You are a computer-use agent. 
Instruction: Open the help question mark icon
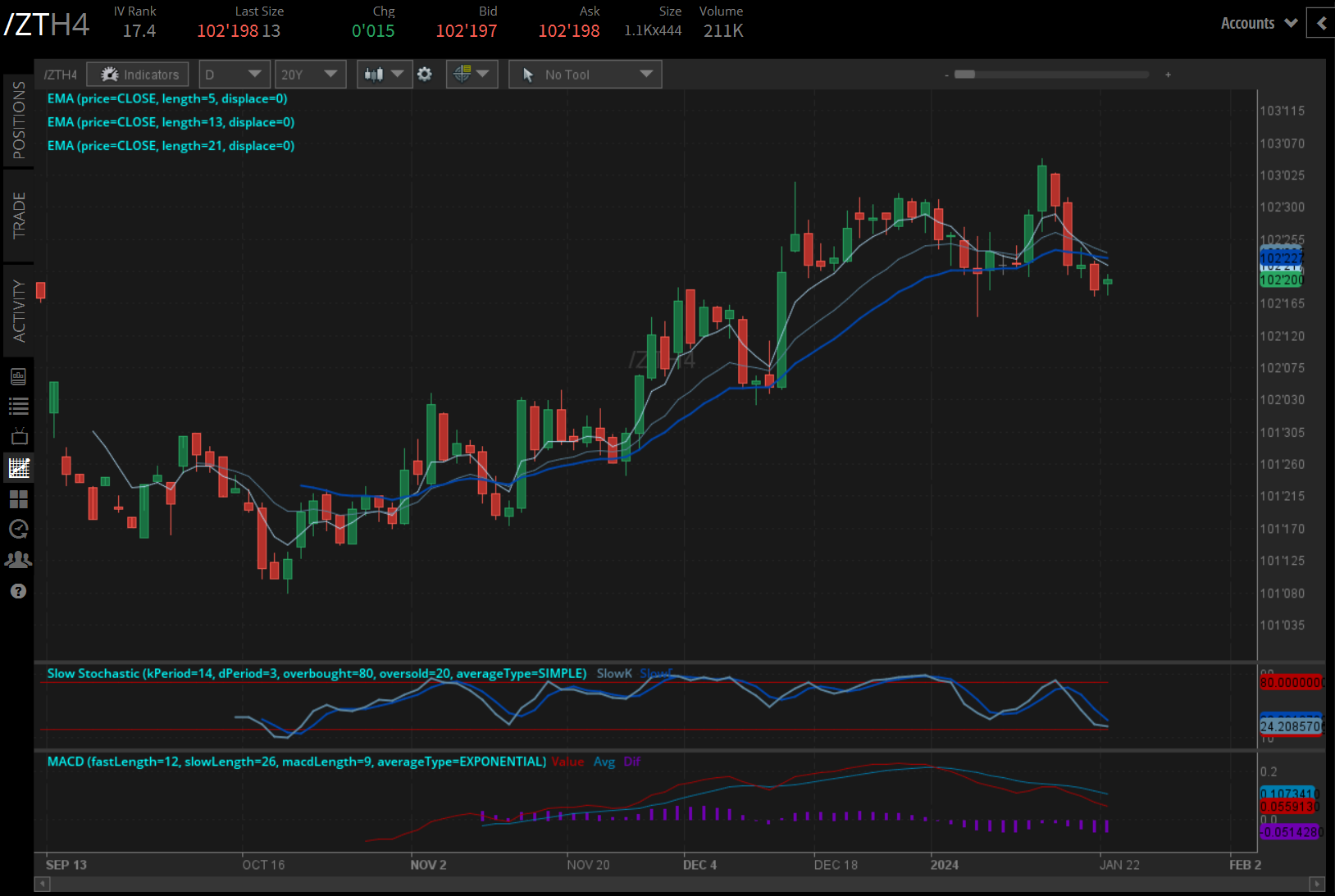point(18,591)
